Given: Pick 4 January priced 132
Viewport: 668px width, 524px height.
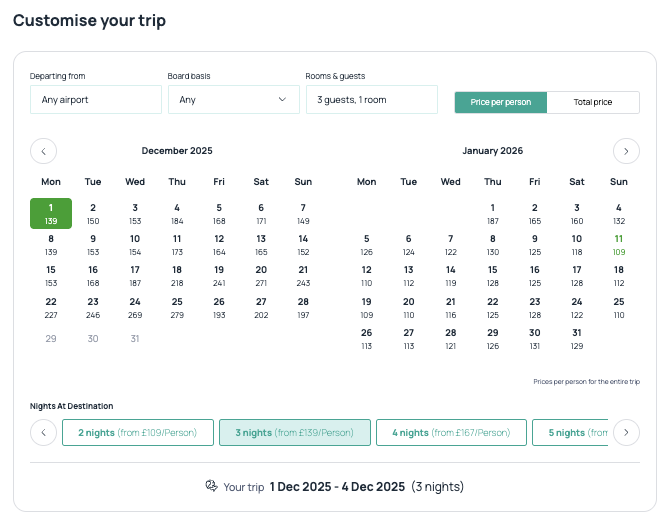Looking at the screenshot, I should 619,213.
